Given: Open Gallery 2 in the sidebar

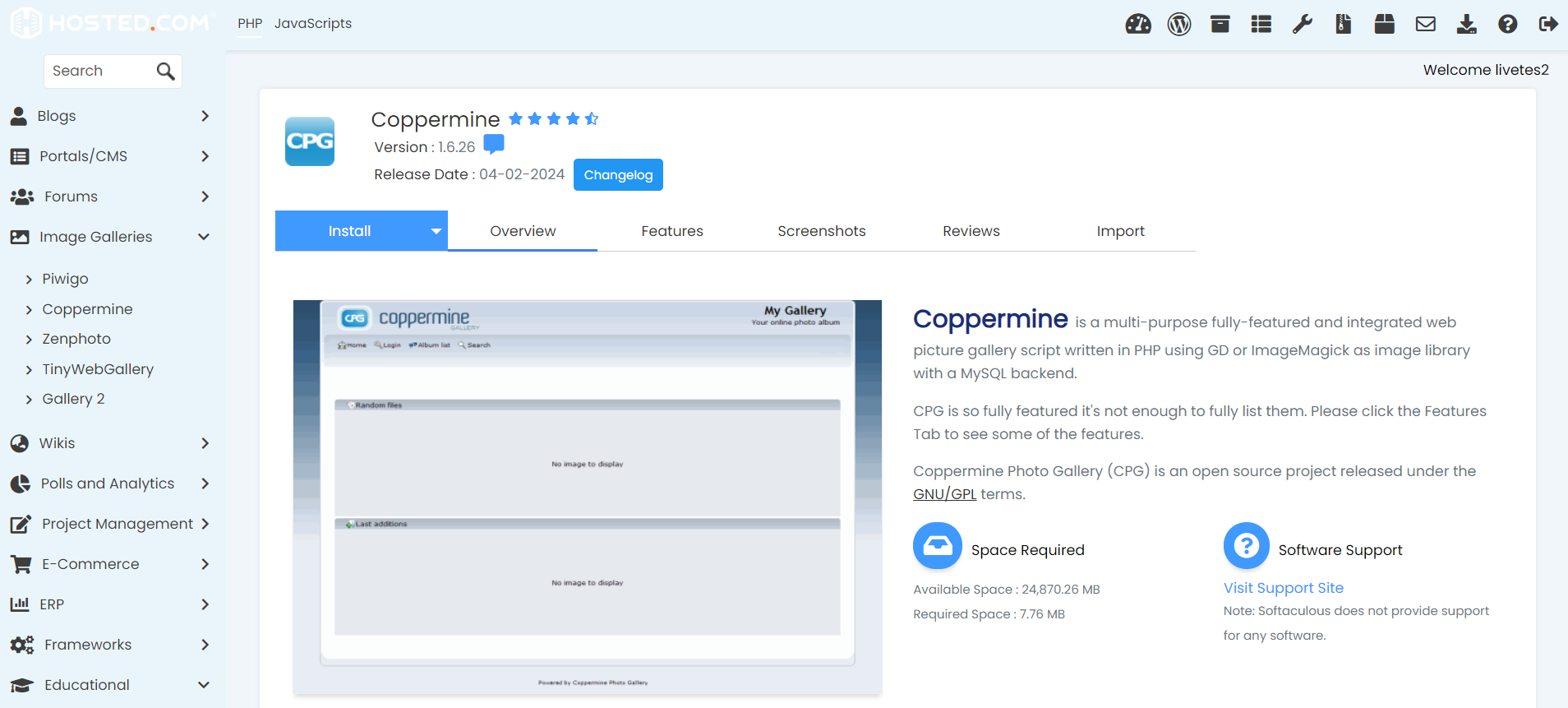Looking at the screenshot, I should pos(73,399).
